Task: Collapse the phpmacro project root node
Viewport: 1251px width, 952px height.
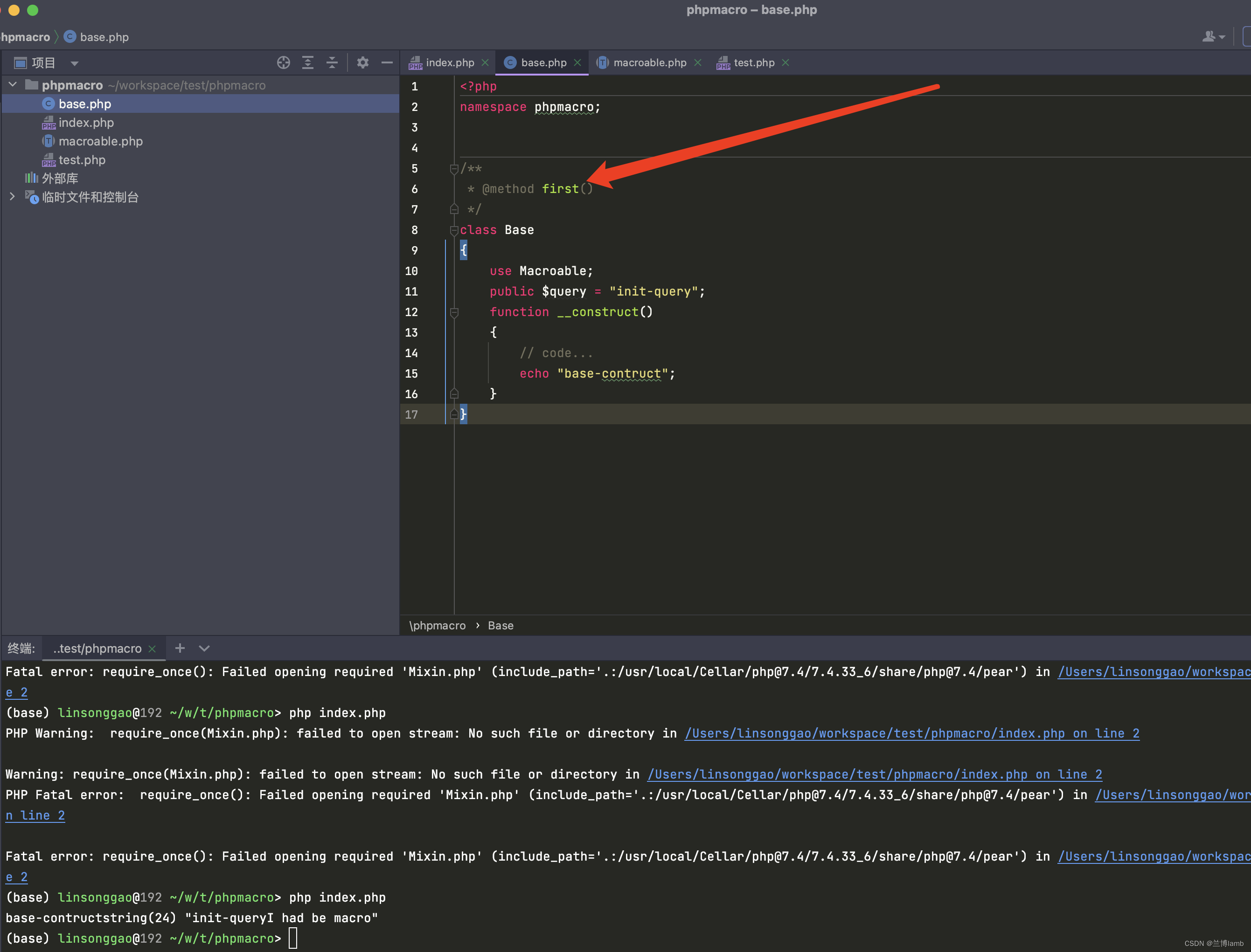Action: [12, 84]
